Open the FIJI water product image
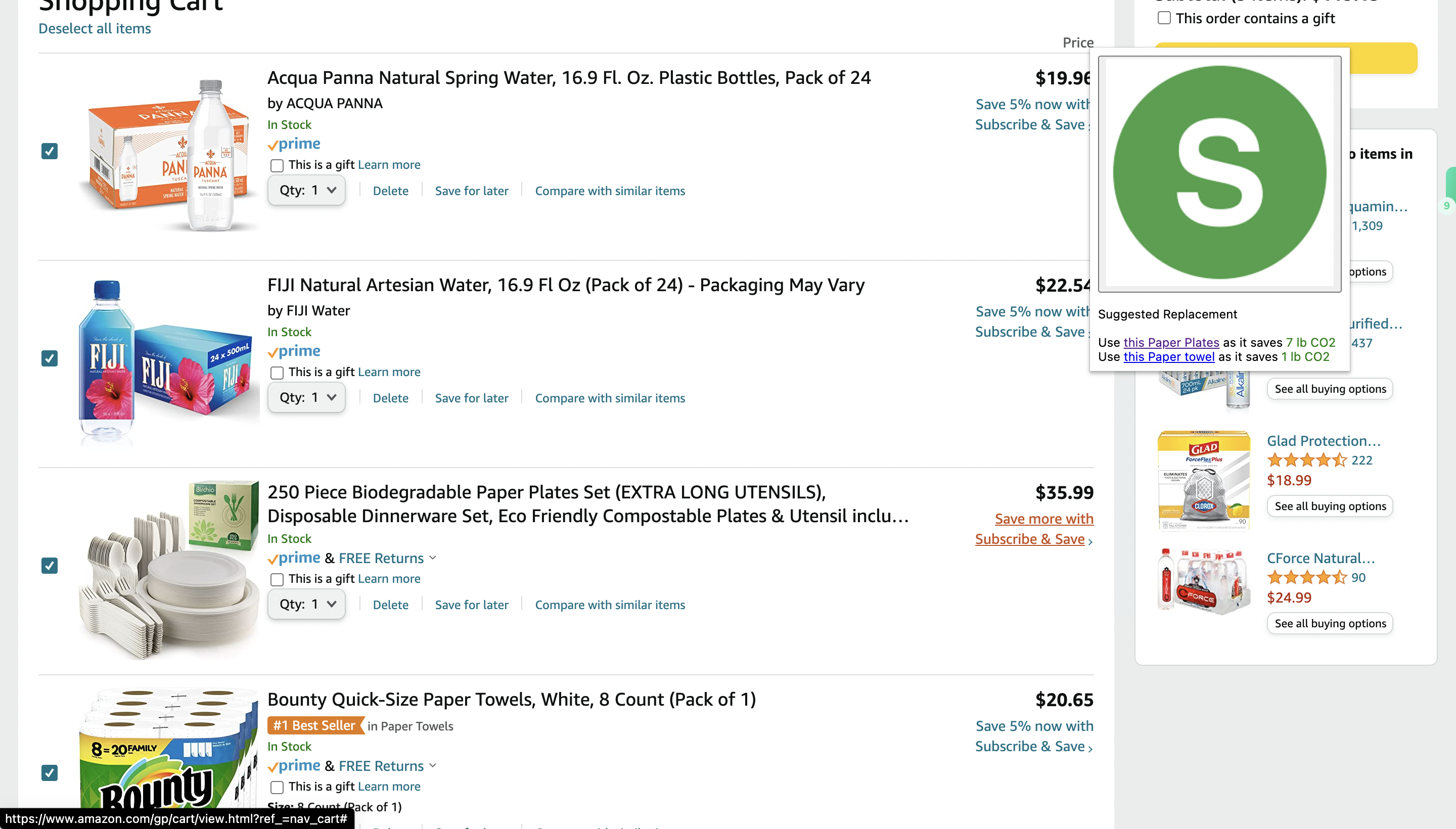The width and height of the screenshot is (1456, 829). (x=168, y=360)
